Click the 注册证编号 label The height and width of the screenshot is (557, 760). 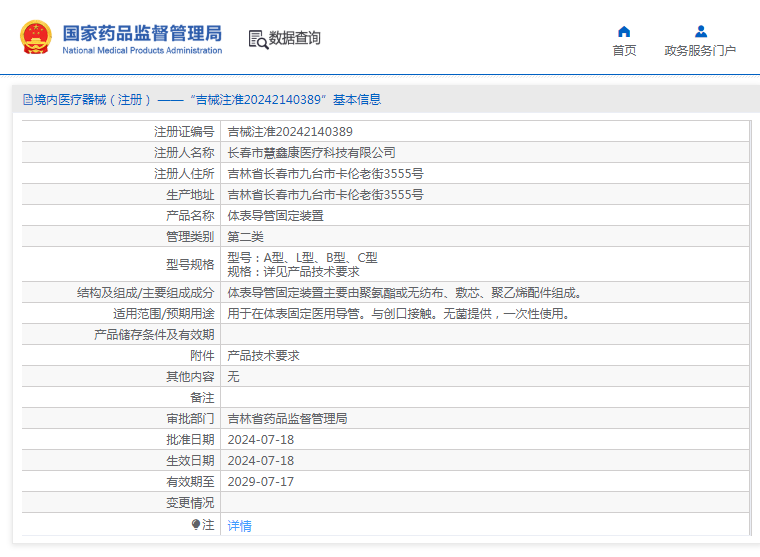point(184,132)
